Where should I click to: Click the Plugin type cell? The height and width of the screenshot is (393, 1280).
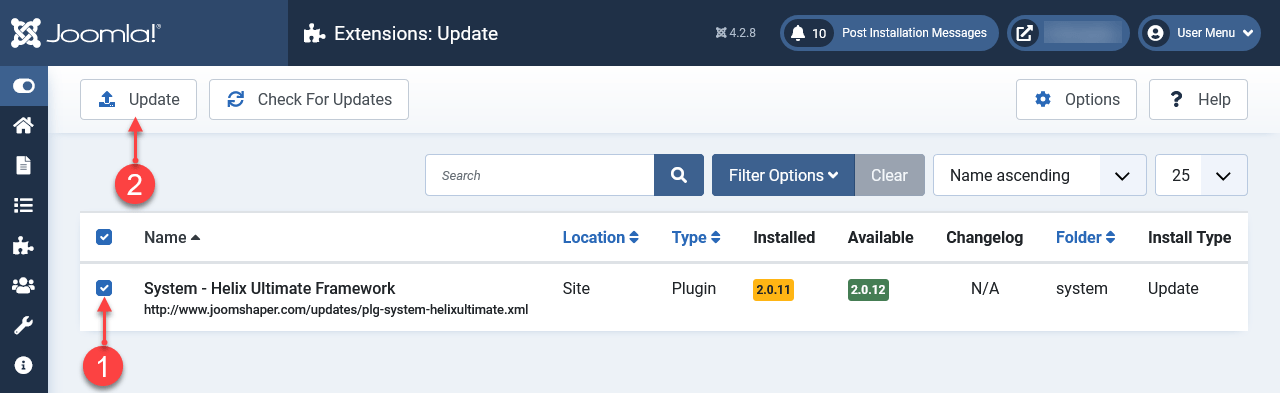click(x=694, y=289)
